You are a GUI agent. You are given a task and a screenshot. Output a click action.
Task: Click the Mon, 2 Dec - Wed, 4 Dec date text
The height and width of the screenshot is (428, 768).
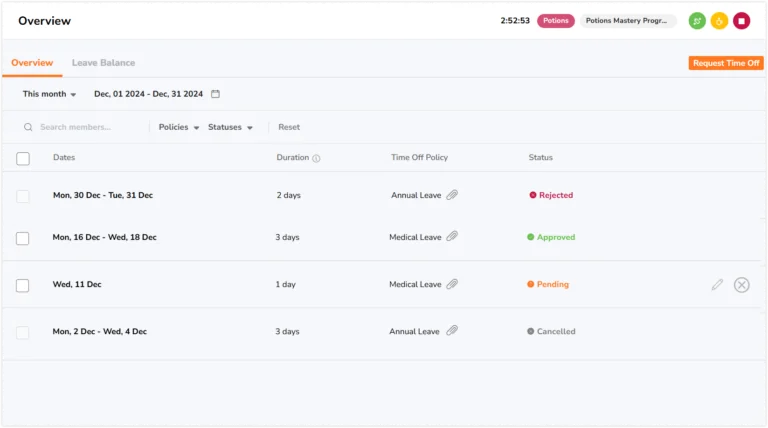99,331
